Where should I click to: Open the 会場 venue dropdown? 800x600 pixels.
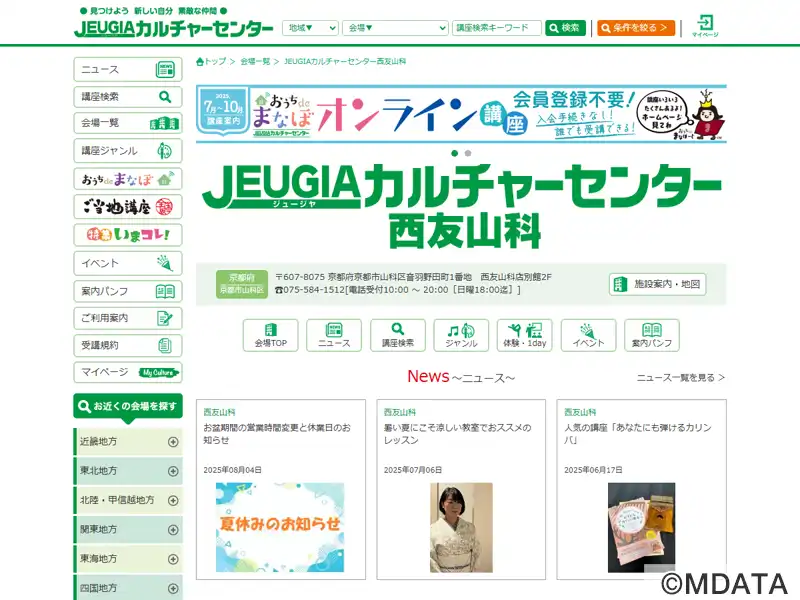(x=395, y=28)
